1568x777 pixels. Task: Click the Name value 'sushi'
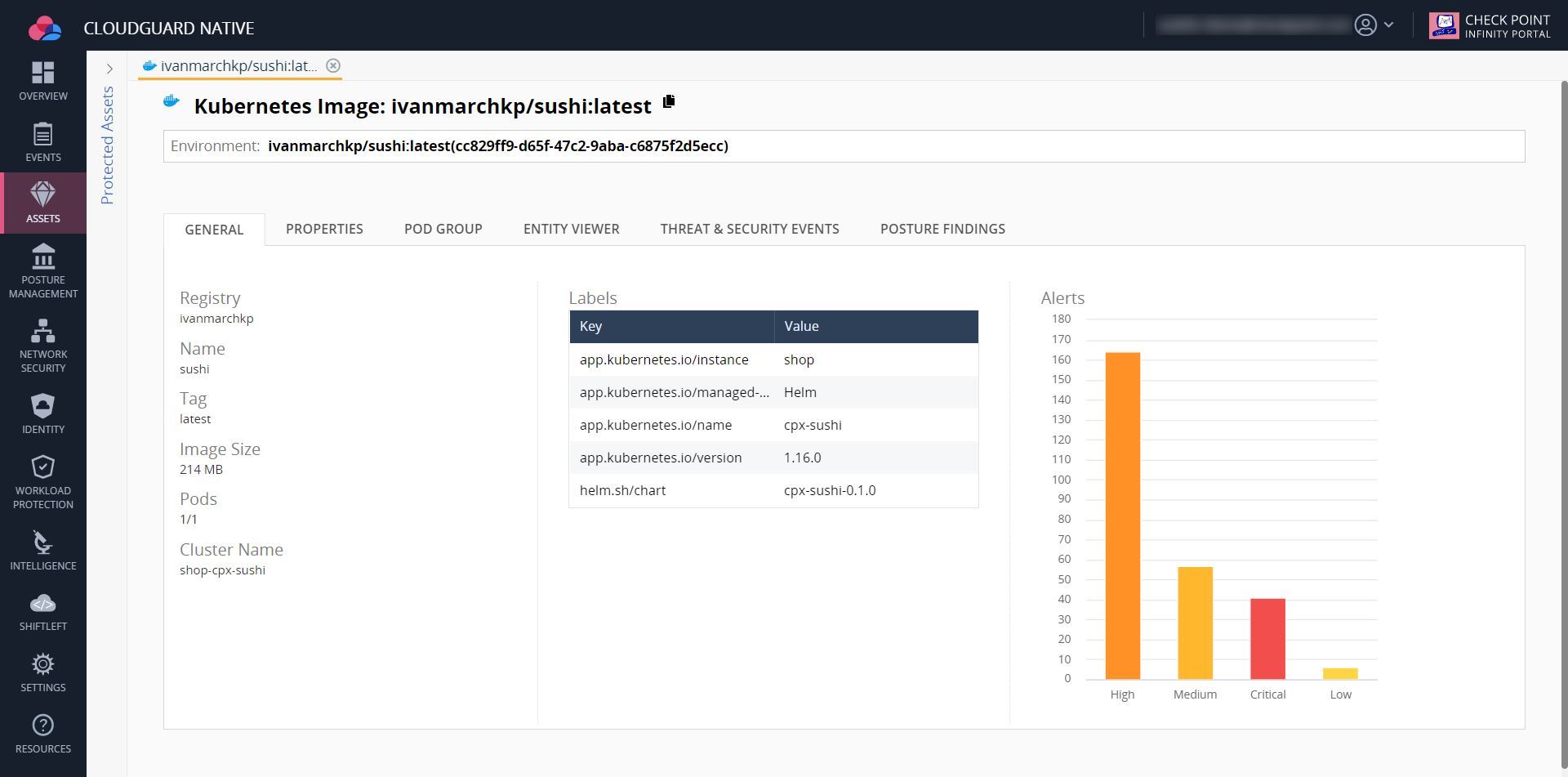[194, 369]
